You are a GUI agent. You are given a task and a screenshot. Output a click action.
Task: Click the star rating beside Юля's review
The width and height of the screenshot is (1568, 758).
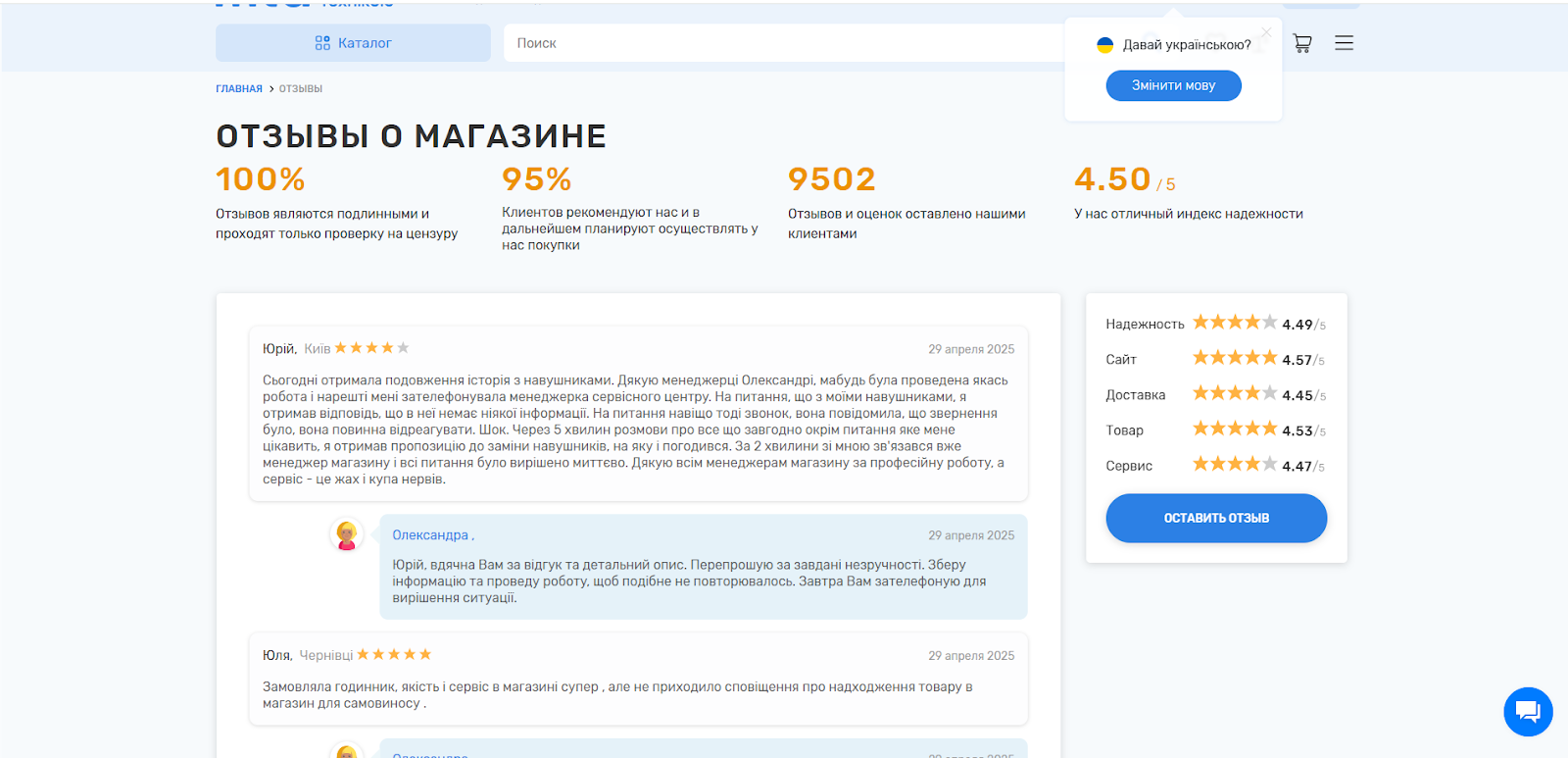coord(394,654)
